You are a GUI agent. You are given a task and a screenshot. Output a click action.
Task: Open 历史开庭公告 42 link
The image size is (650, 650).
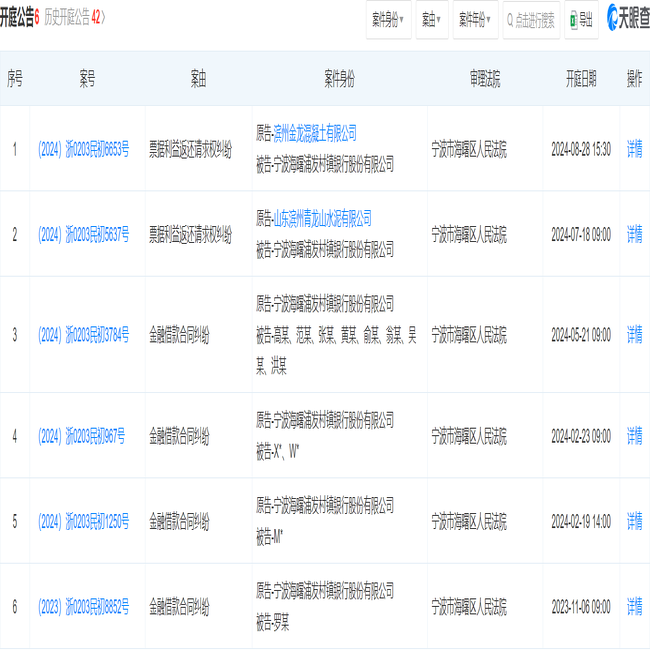click(75, 17)
